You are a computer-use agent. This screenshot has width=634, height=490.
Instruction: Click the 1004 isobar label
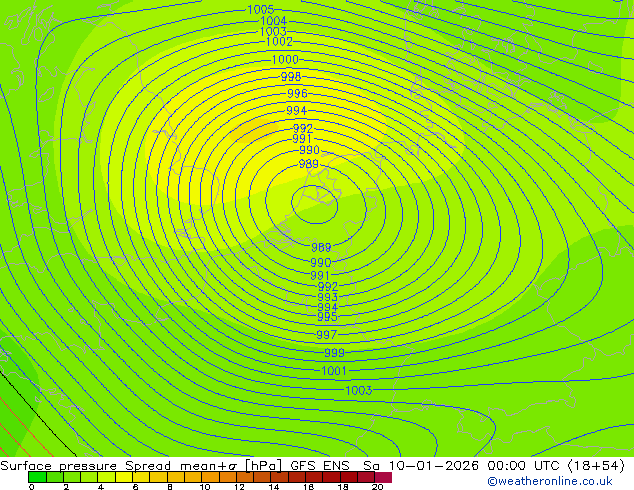coord(273,21)
